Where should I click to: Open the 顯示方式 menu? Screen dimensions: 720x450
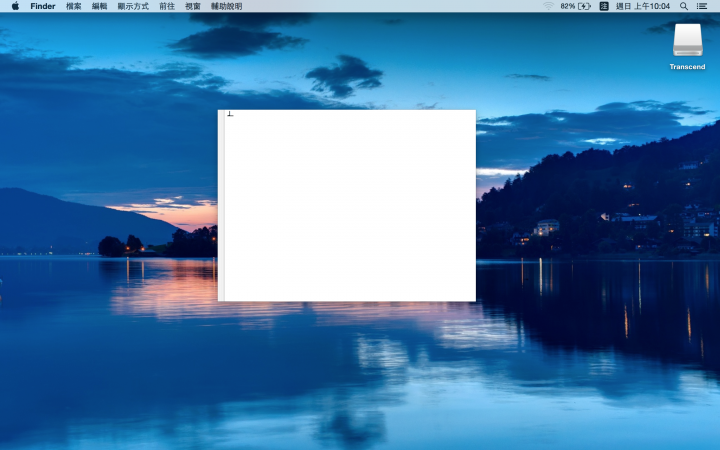(x=133, y=6)
